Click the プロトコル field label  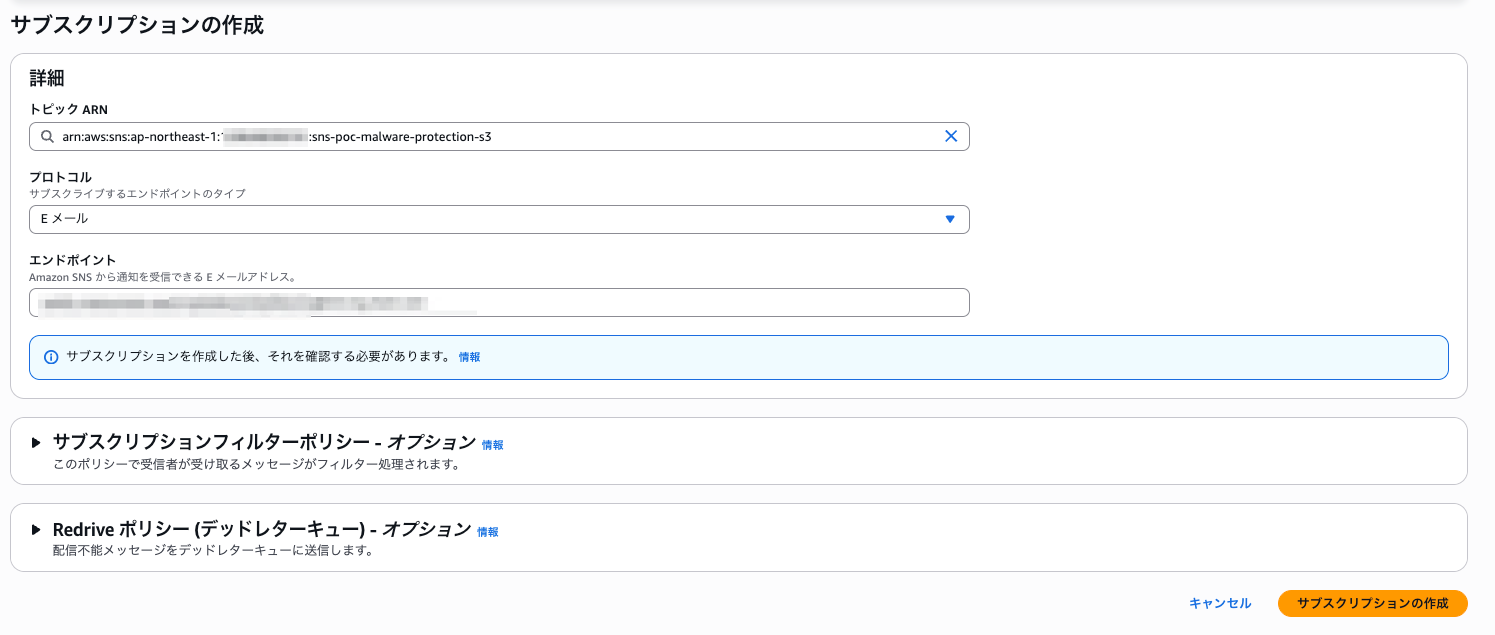(60, 177)
